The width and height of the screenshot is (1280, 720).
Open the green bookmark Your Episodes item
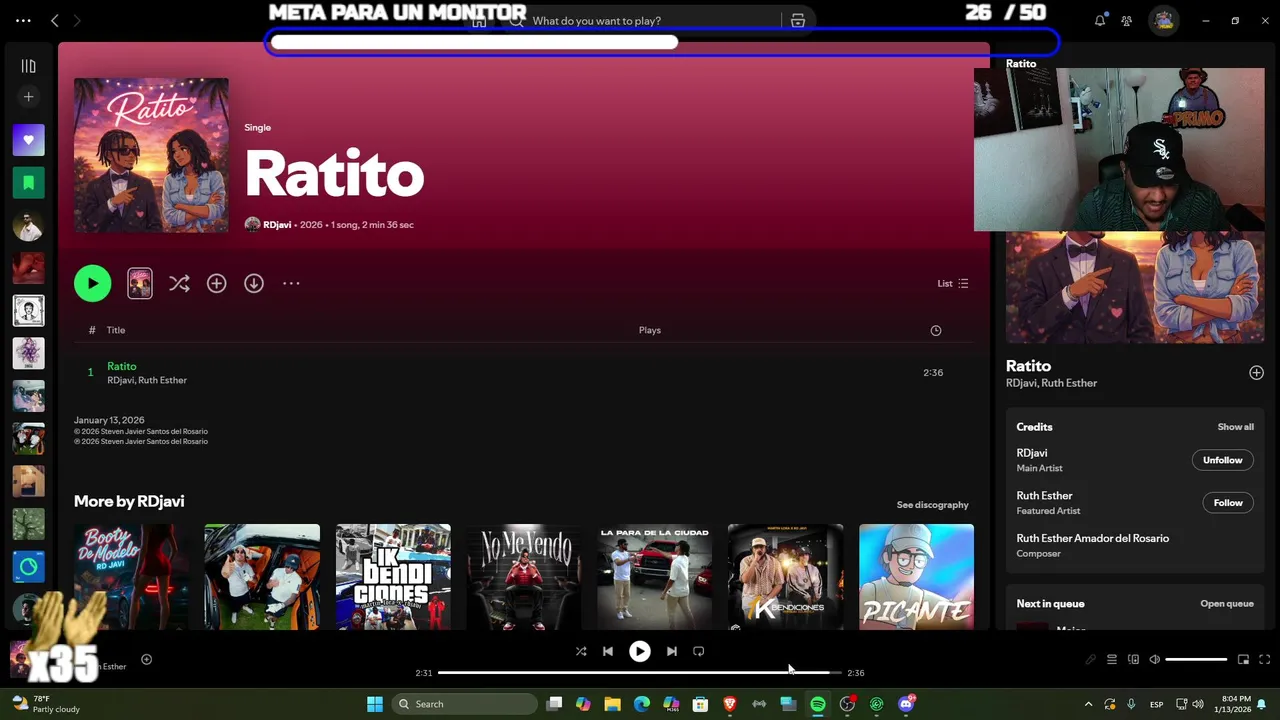pos(28,183)
